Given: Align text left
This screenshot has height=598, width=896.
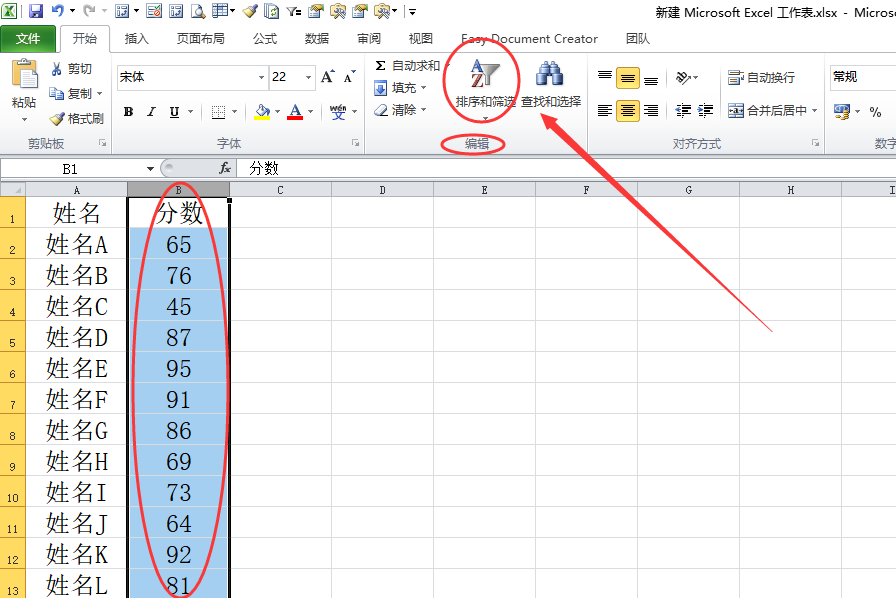Looking at the screenshot, I should 605,110.
